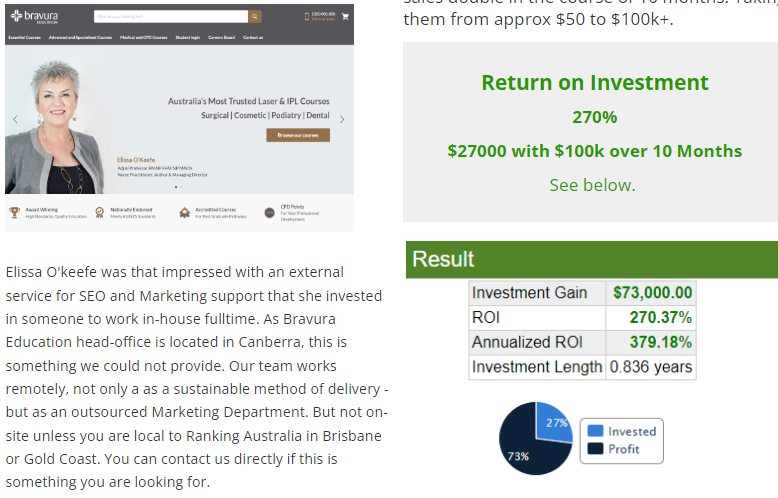Viewport: 778px width, 498px height.
Task: Click the CPD Points circle icon
Action: pos(271,212)
